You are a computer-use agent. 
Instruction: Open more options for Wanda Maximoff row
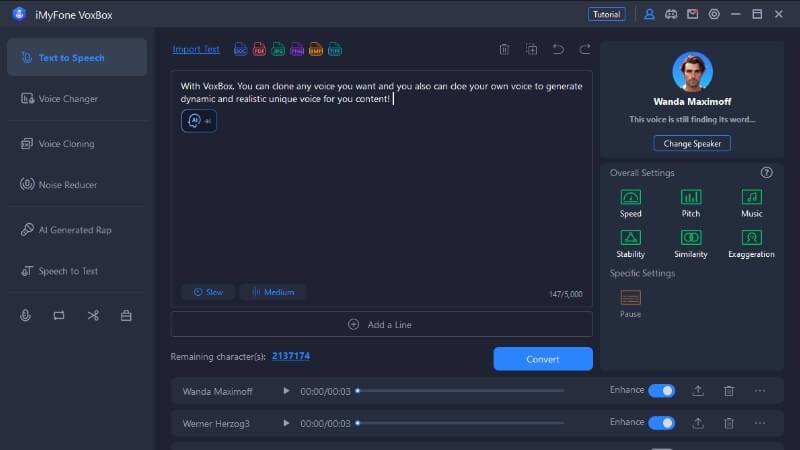pos(760,391)
